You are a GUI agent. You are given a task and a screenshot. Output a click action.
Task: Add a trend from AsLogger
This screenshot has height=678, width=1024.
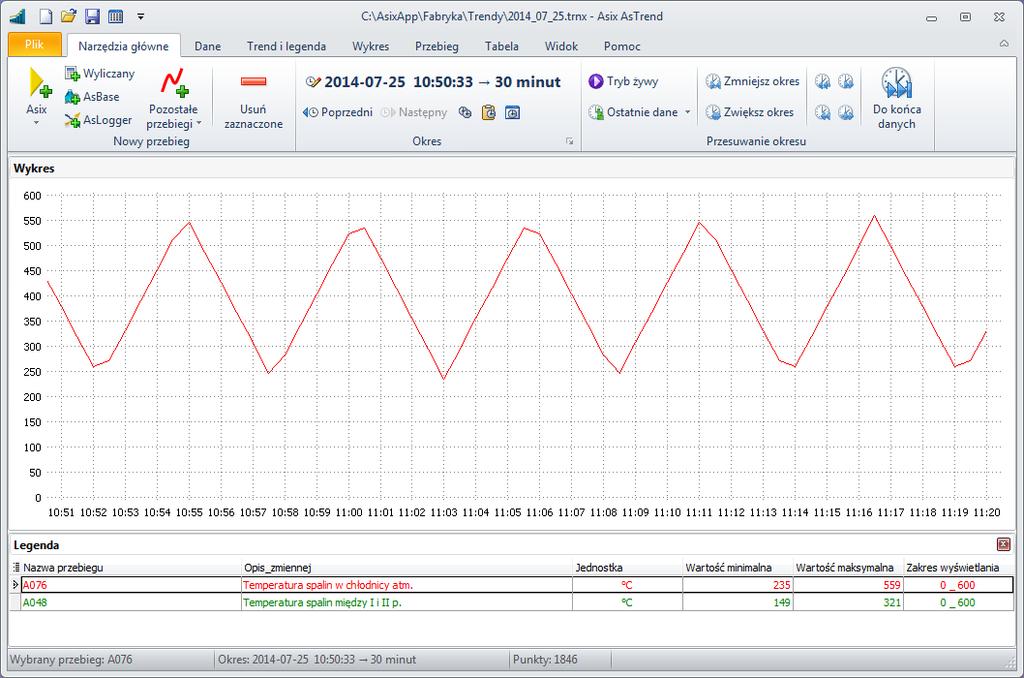[x=99, y=120]
